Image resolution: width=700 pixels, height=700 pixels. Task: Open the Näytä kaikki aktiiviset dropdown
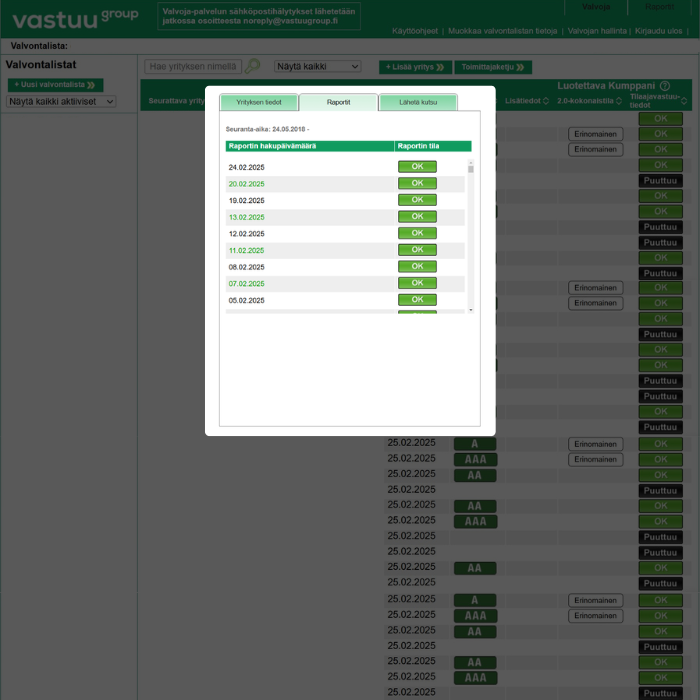pos(62,101)
